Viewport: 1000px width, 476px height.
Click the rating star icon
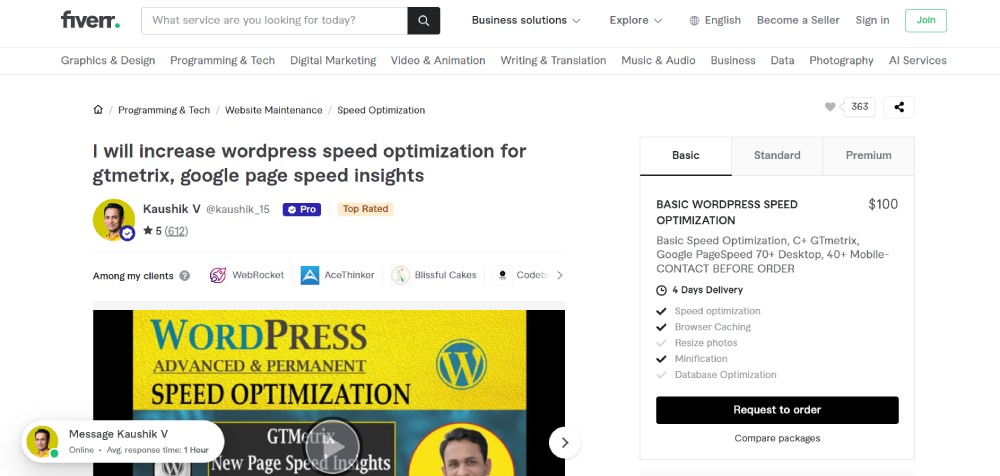148,230
